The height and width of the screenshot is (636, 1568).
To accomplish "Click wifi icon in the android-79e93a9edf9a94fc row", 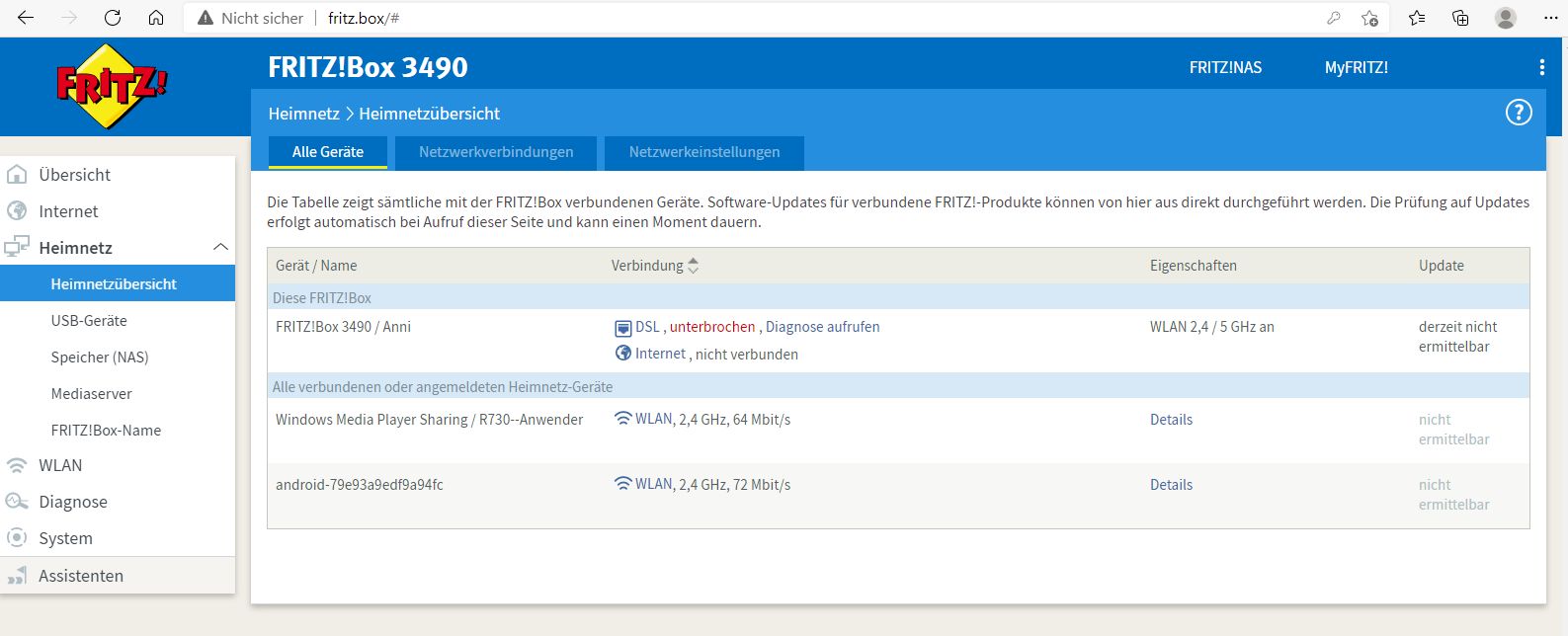I will 622,484.
